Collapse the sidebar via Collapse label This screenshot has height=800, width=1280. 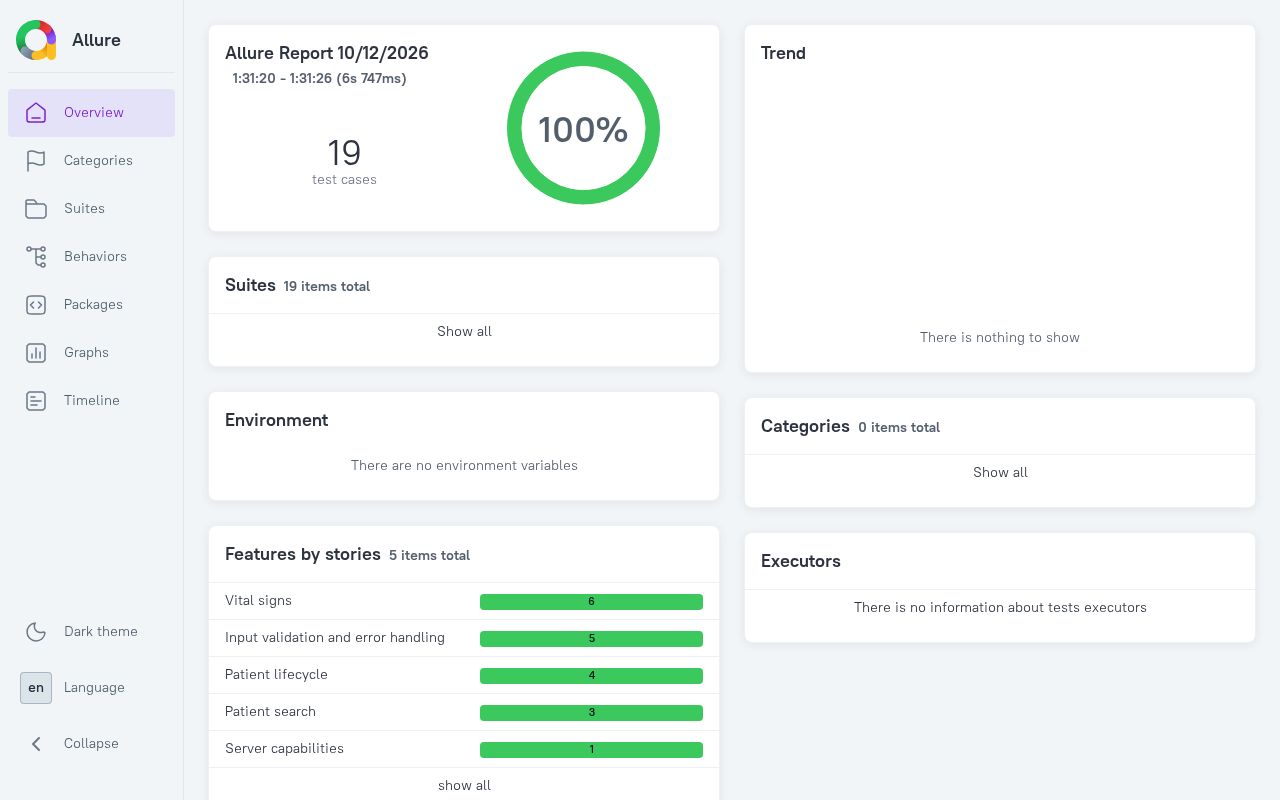point(91,743)
